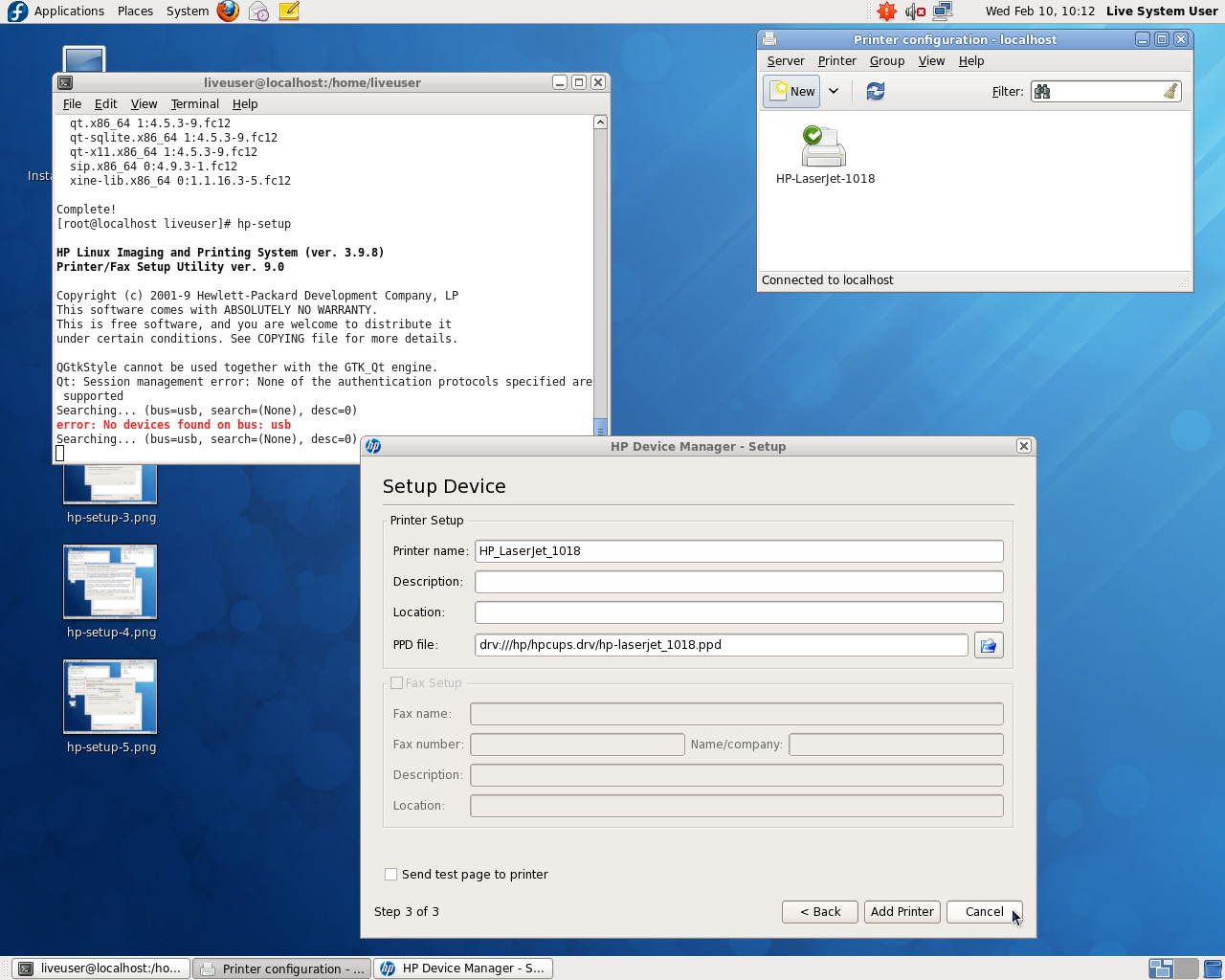Click the clear filter broom icon
1225x980 pixels.
pyautogui.click(x=1169, y=91)
